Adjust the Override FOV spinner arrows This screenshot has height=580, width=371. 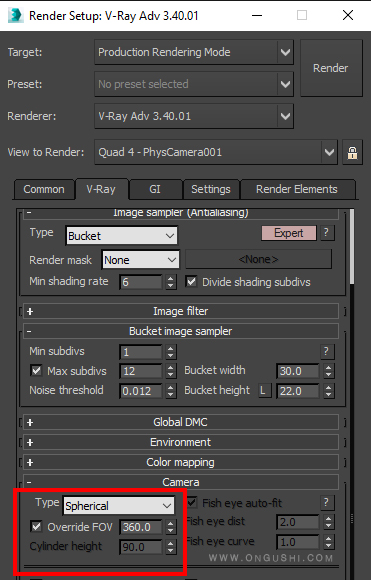[x=170, y=527]
